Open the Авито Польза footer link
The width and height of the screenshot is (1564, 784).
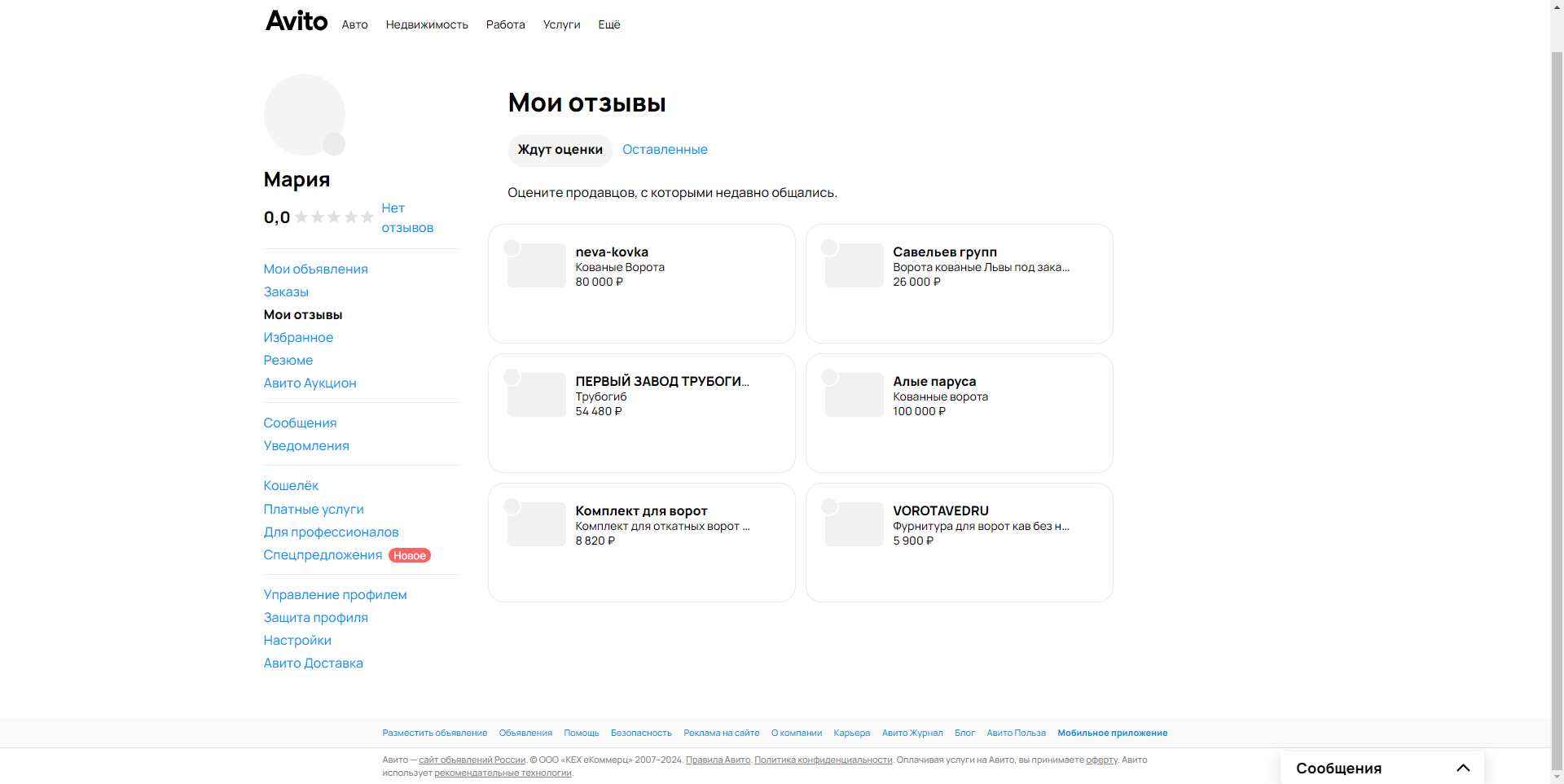(x=1016, y=734)
